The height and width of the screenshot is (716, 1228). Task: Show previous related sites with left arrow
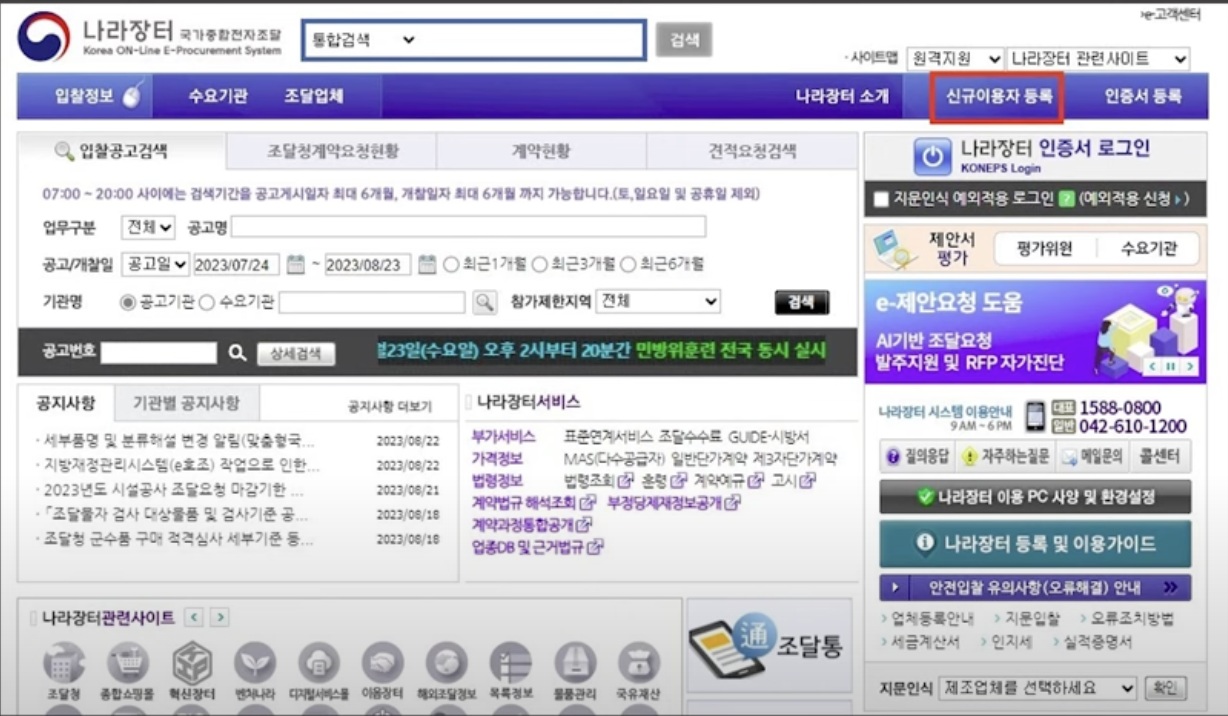(x=194, y=618)
